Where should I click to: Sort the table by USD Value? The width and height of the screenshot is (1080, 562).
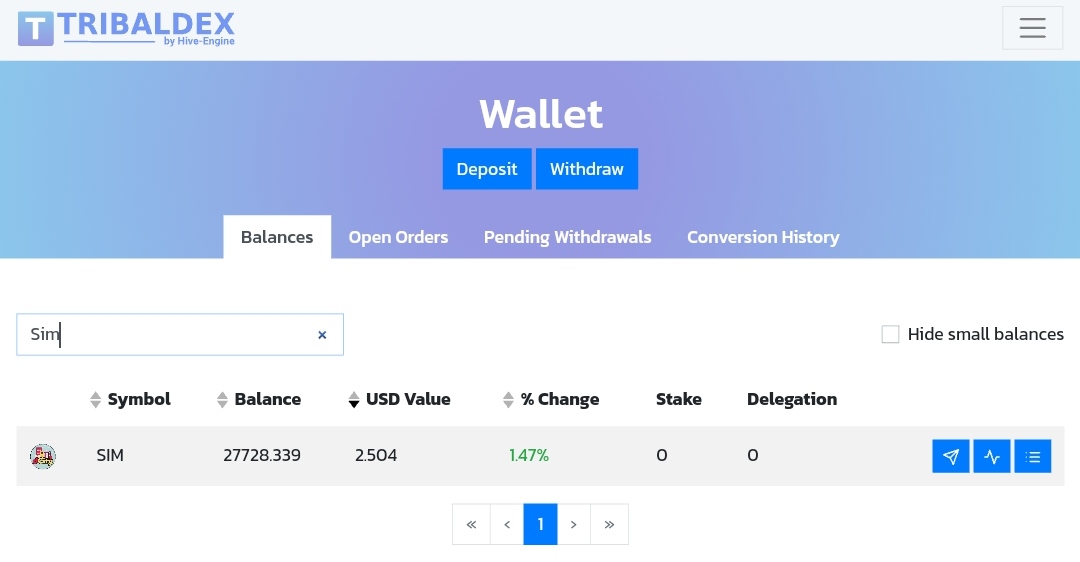399,399
